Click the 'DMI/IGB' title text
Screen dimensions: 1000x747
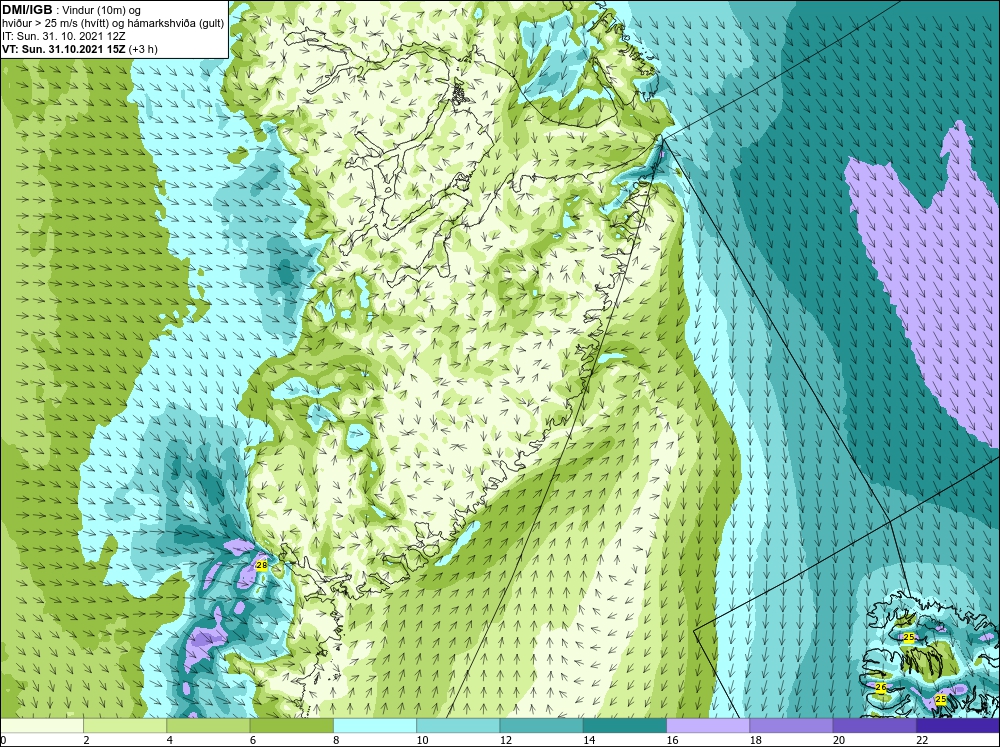pyautogui.click(x=27, y=10)
